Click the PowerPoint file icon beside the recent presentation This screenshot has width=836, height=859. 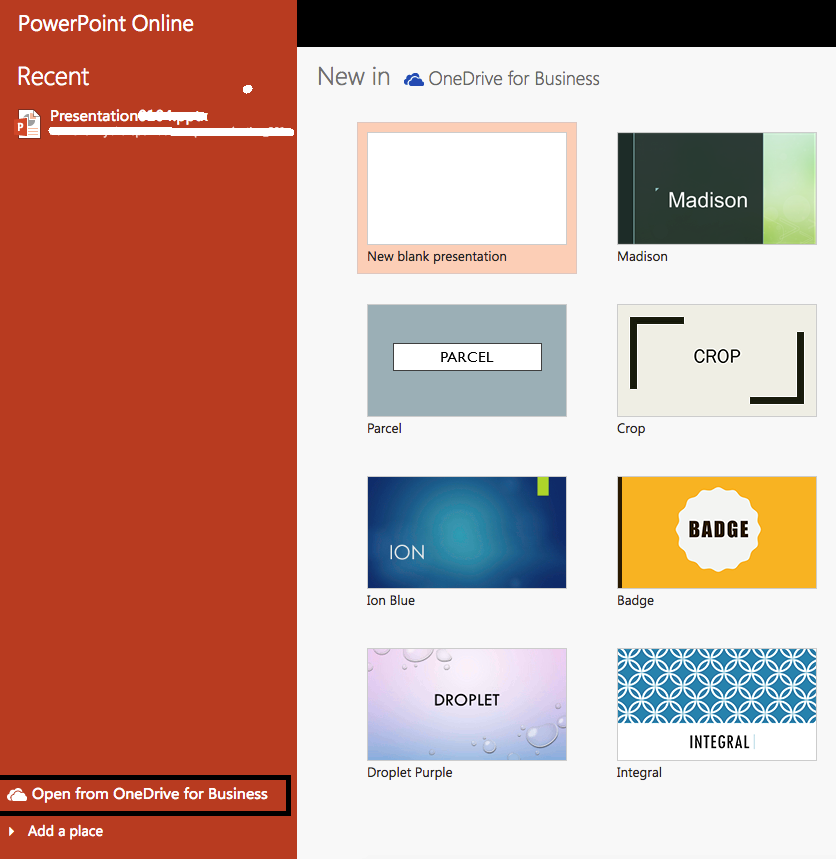(x=28, y=122)
